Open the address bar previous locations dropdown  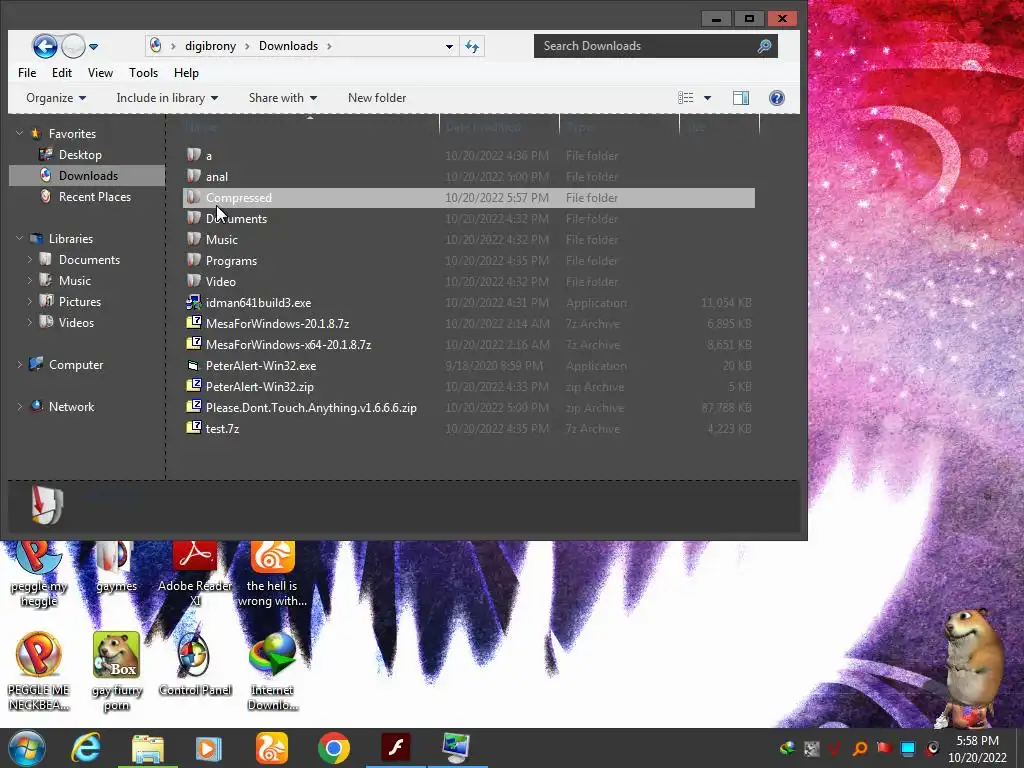pos(449,46)
